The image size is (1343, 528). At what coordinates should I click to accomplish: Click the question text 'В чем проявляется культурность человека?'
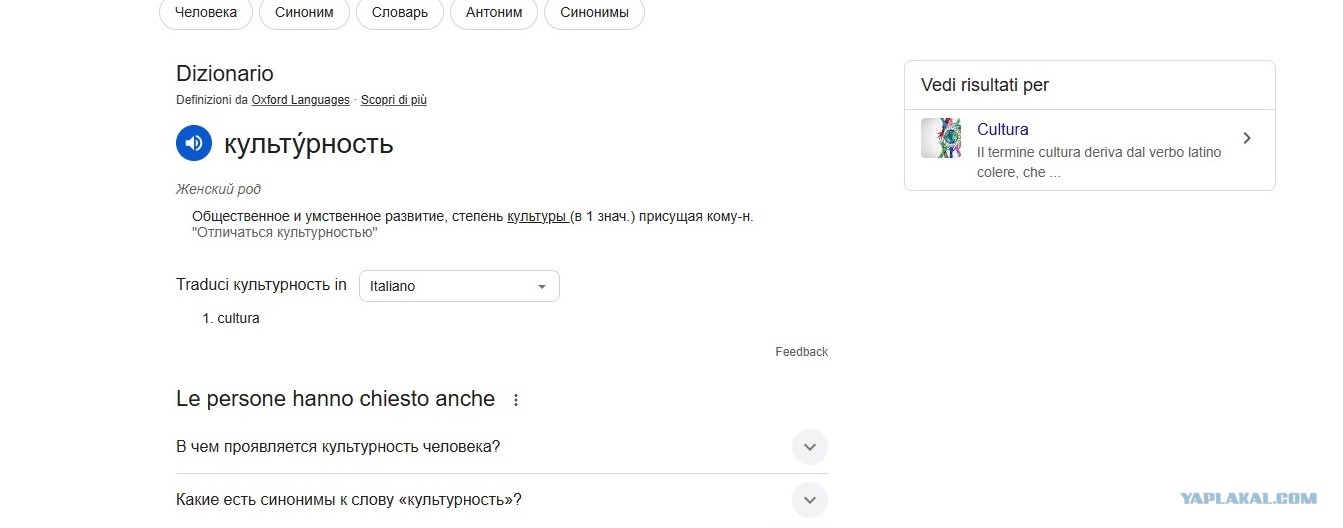pyautogui.click(x=338, y=447)
